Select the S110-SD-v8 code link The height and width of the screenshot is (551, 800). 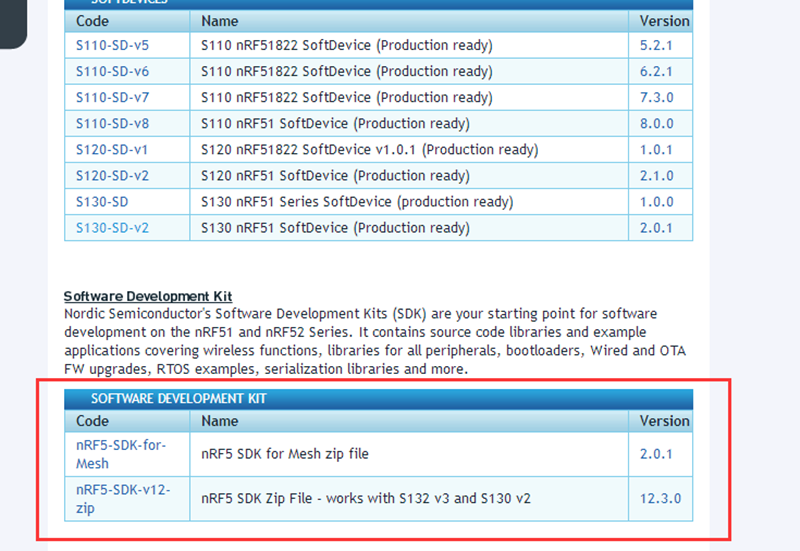point(112,124)
